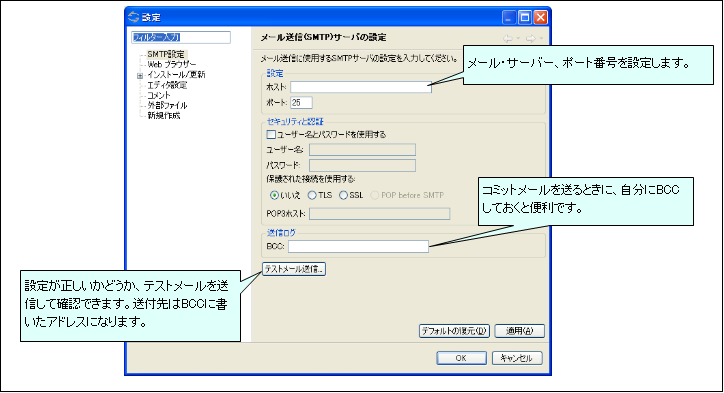Screen dimensions: 724x393
Task: Click the back navigation arrow icon
Action: point(508,39)
